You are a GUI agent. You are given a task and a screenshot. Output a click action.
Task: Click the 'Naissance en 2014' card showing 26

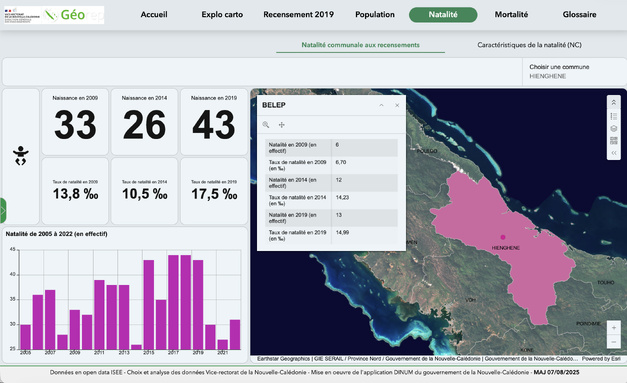144,122
